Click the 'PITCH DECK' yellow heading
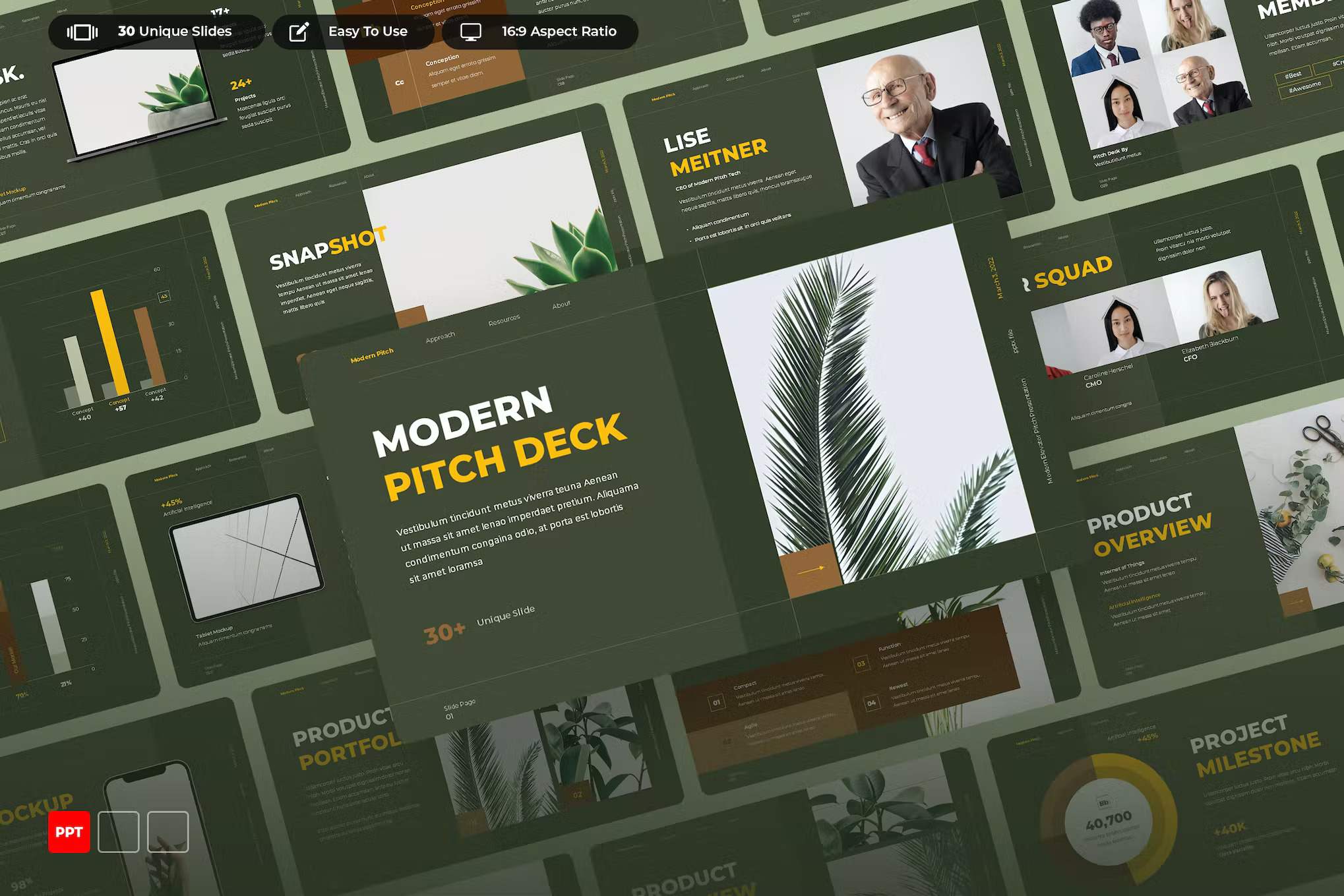This screenshot has width=1344, height=896. pyautogui.click(x=504, y=457)
